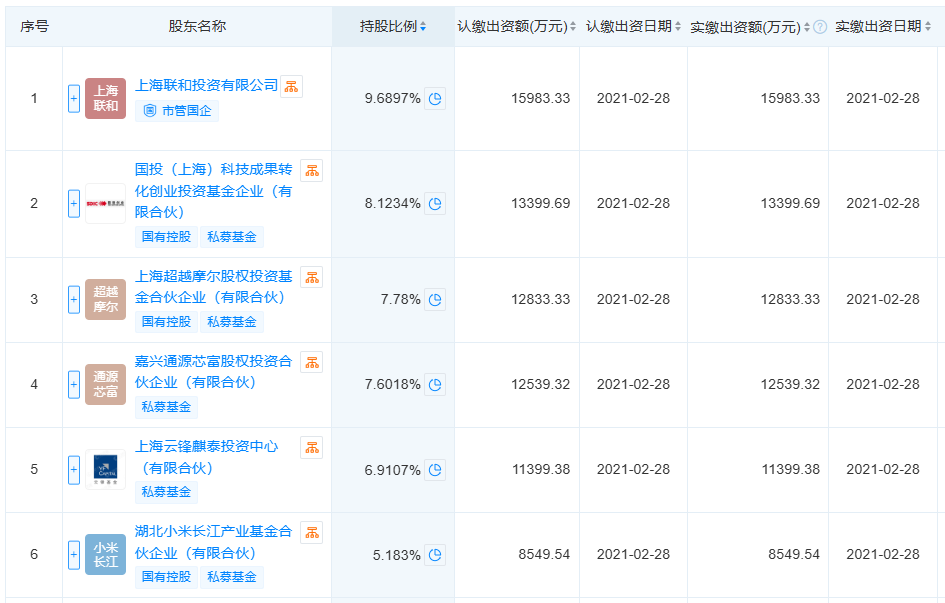
Task: Open 上海超越摩尔股权投资基金合伙企业 link
Action: point(213,287)
